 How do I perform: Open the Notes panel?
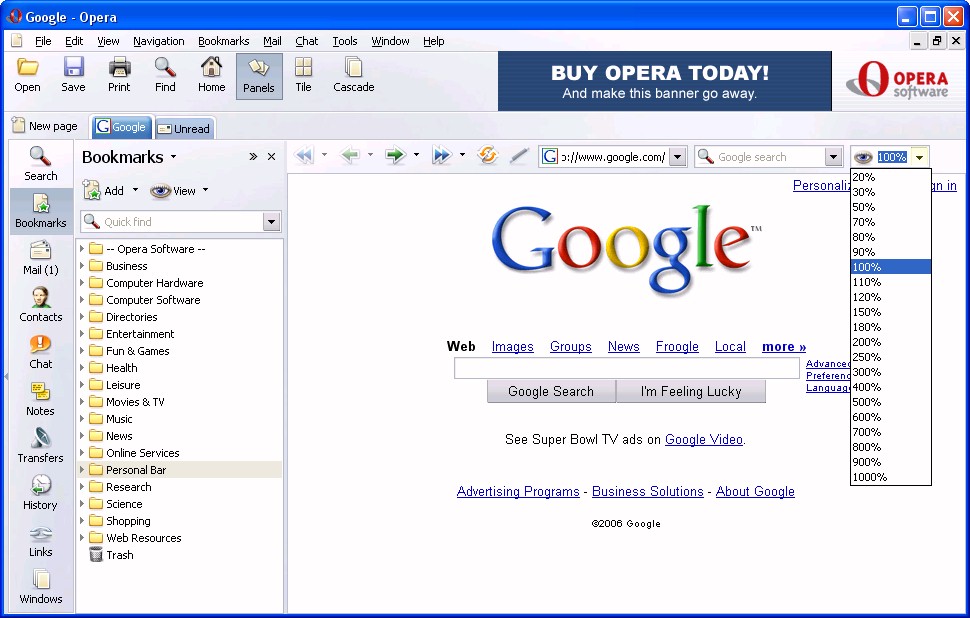(x=40, y=399)
